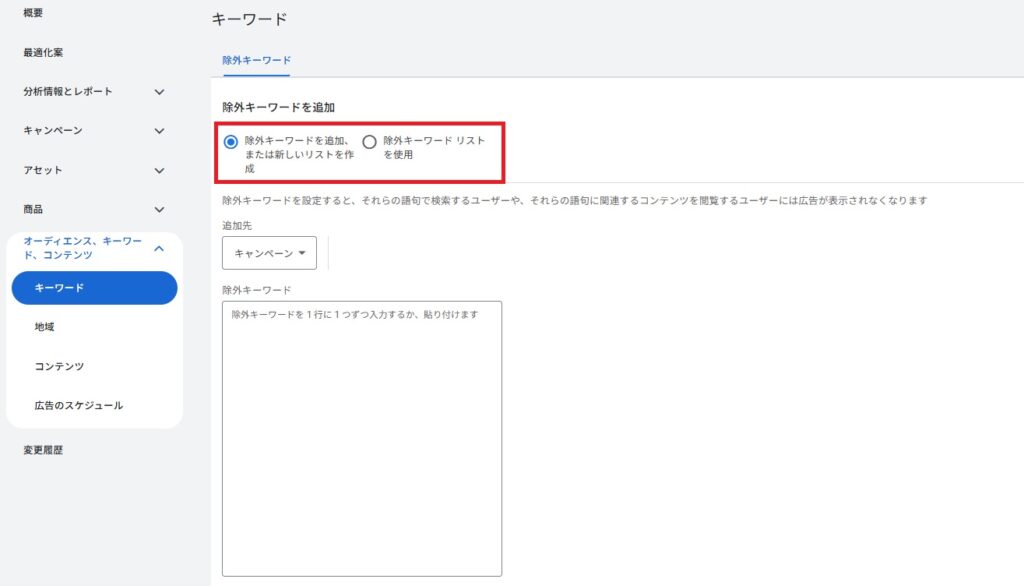1024x586 pixels.
Task: Click アセット label in sidebar
Action: 43,170
